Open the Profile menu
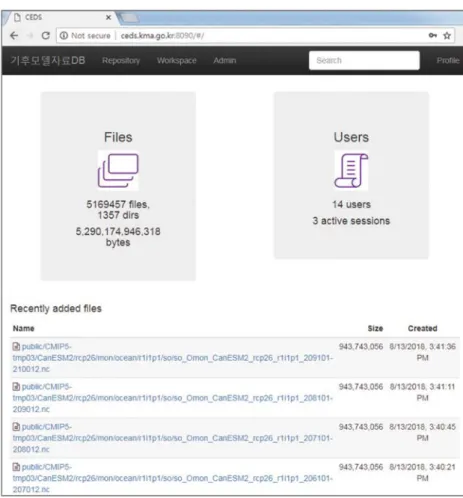 448,60
